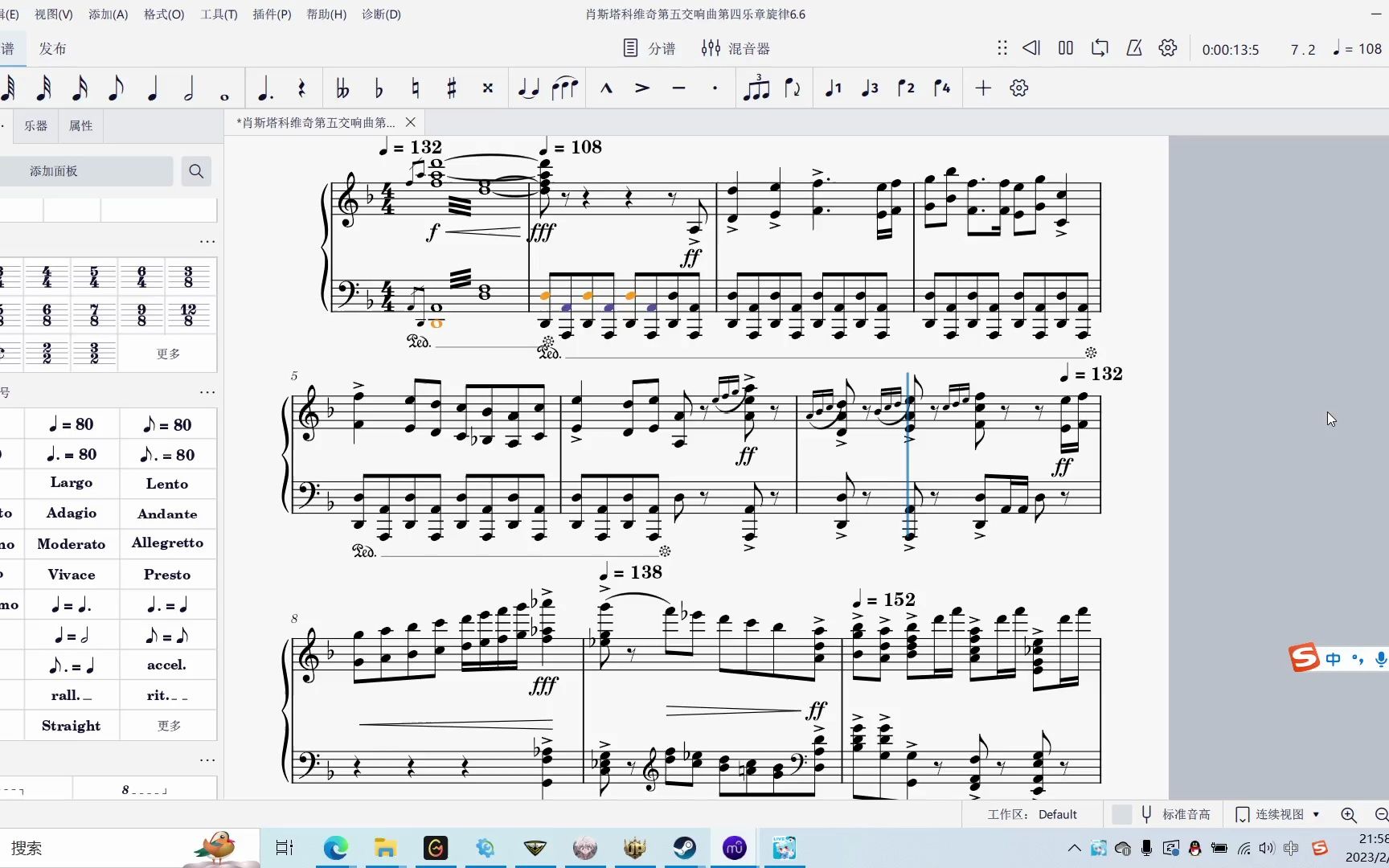Image resolution: width=1389 pixels, height=868 pixels.
Task: Search palettes with magnifier button
Action: coord(196,171)
